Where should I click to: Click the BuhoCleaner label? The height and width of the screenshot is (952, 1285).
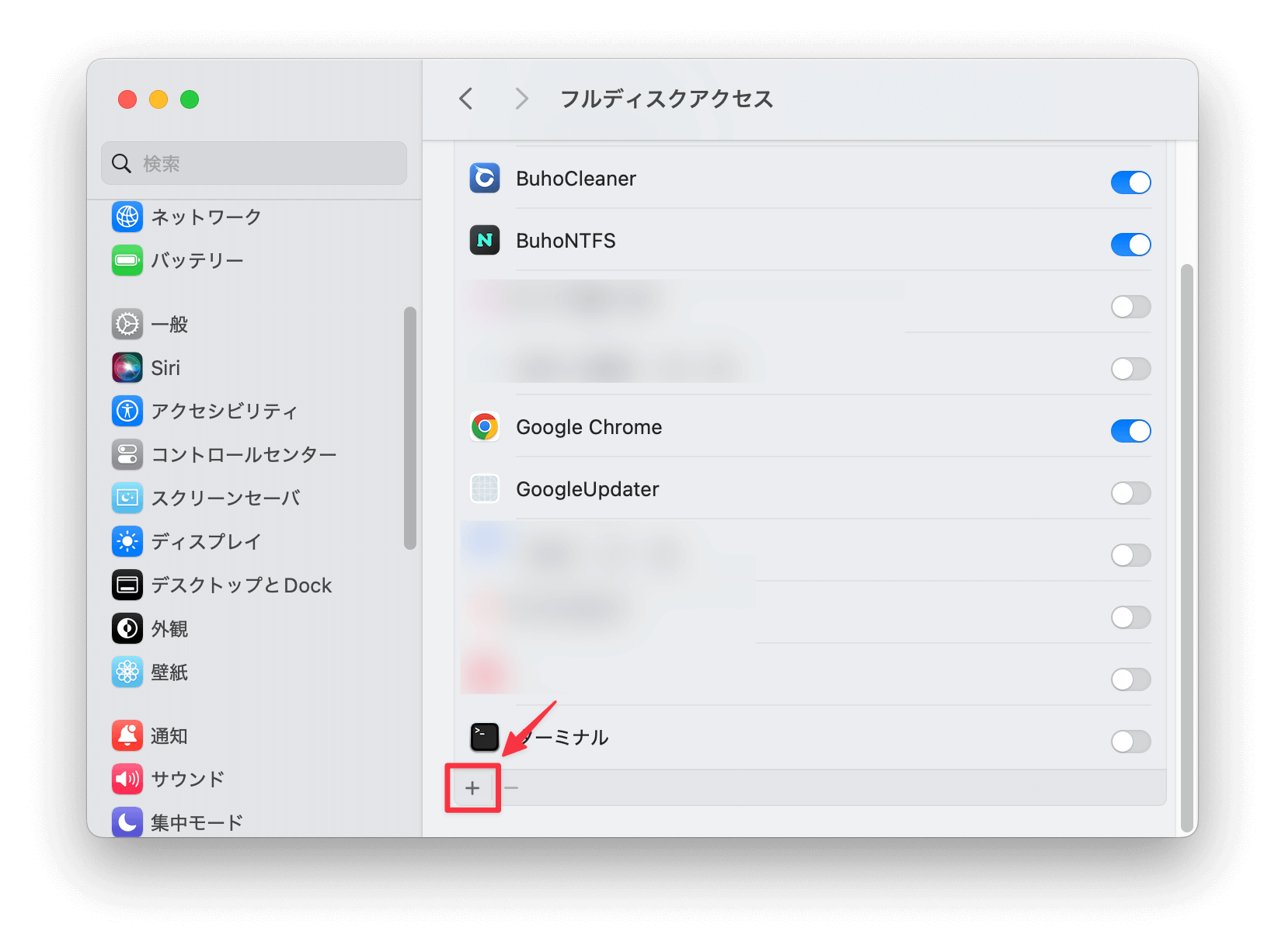tap(576, 179)
